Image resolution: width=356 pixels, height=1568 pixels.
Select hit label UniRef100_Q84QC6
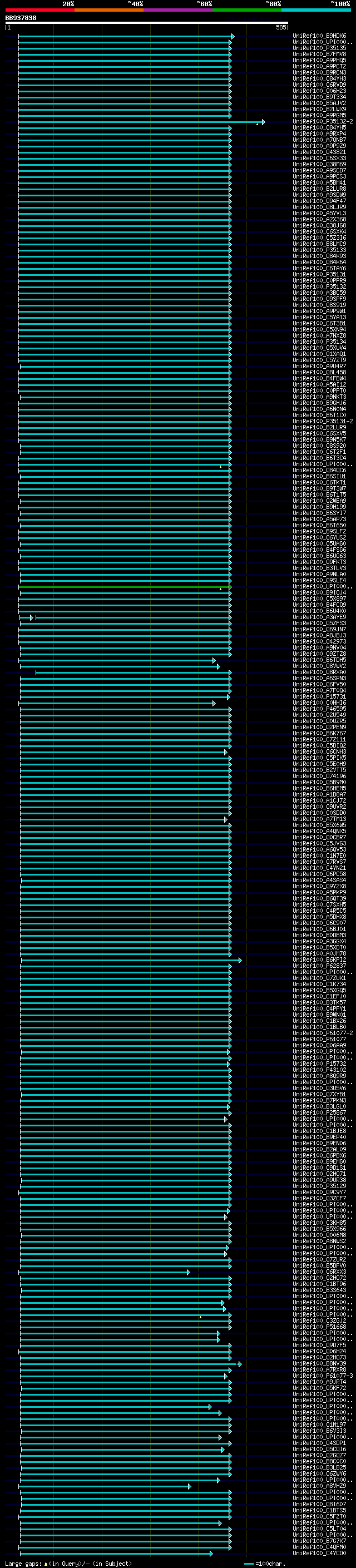(x=319, y=471)
